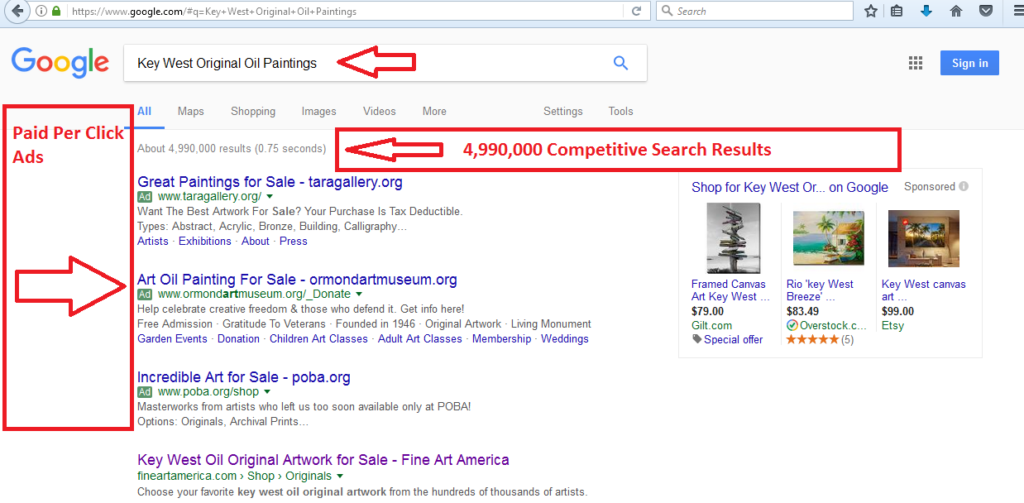Open the Great Paintings for Sale link
Screen dimensions: 1024x503
(270, 182)
